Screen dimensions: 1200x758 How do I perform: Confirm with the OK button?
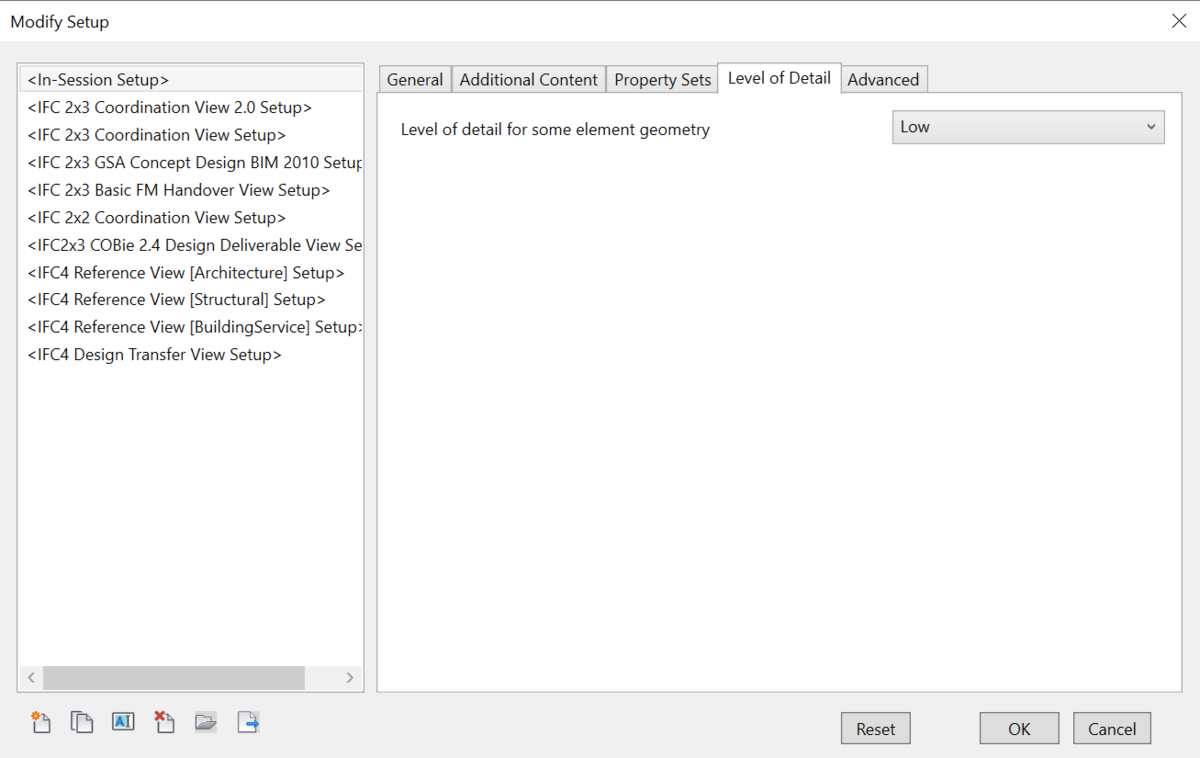tap(1019, 729)
